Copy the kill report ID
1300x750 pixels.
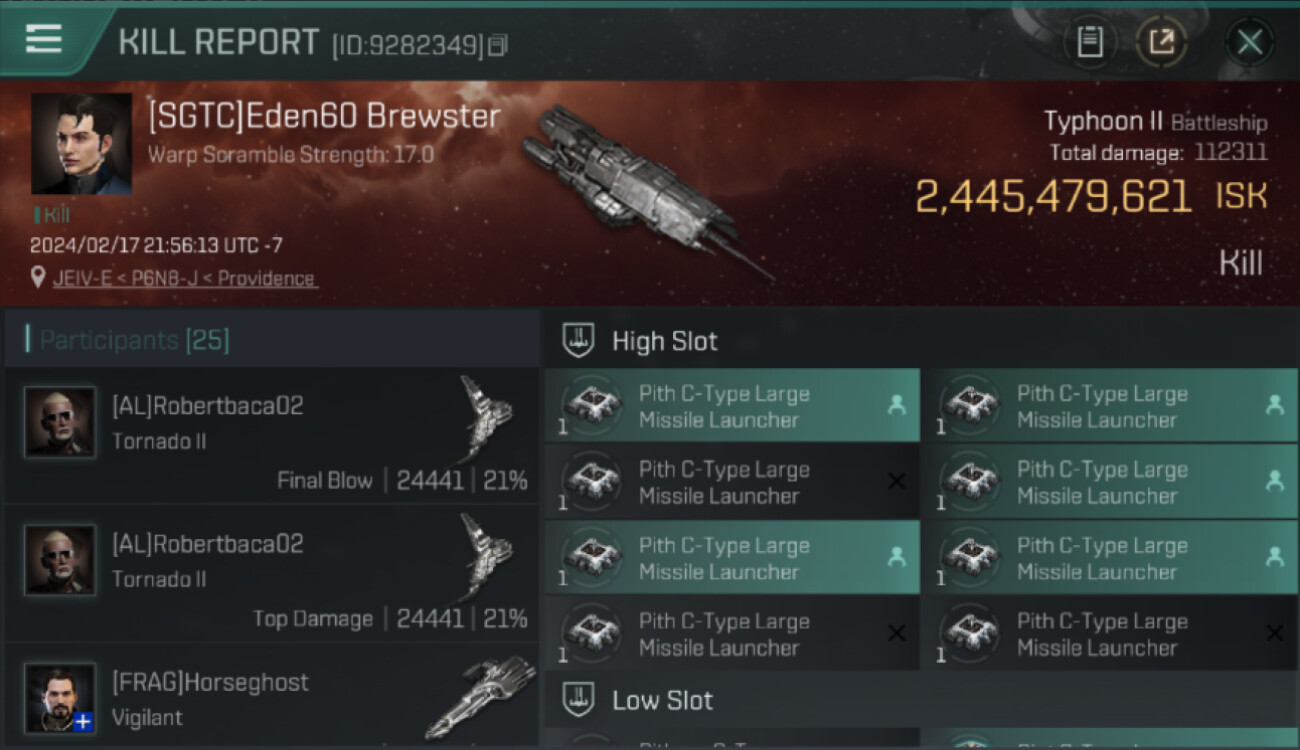pos(498,45)
